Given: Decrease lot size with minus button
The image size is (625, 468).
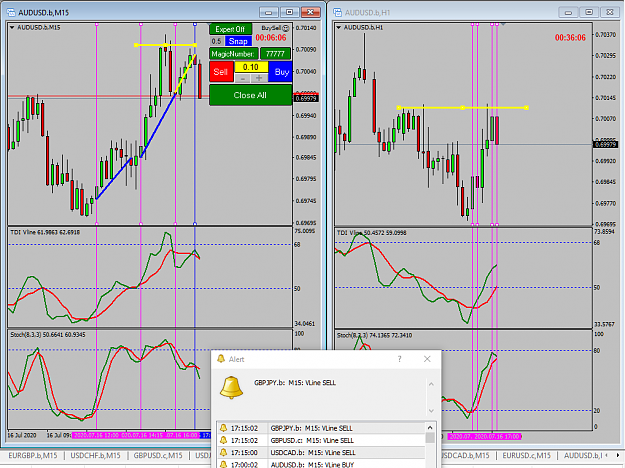Looking at the screenshot, I should [243, 78].
